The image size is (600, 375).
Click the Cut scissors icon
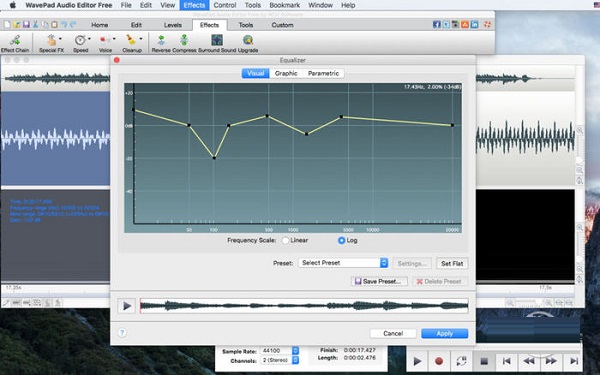(36, 24)
